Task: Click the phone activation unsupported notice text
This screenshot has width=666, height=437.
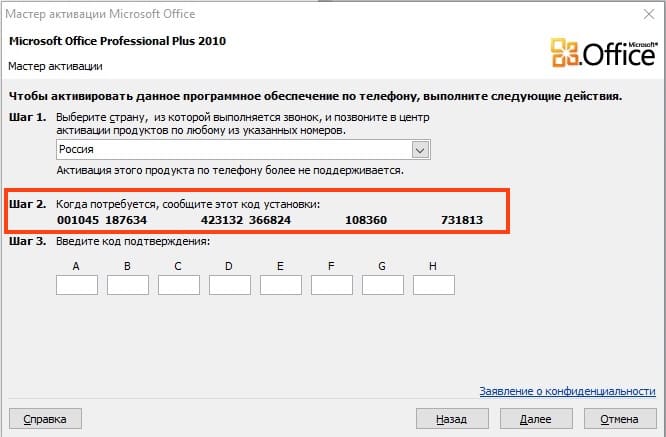Action: pos(230,170)
